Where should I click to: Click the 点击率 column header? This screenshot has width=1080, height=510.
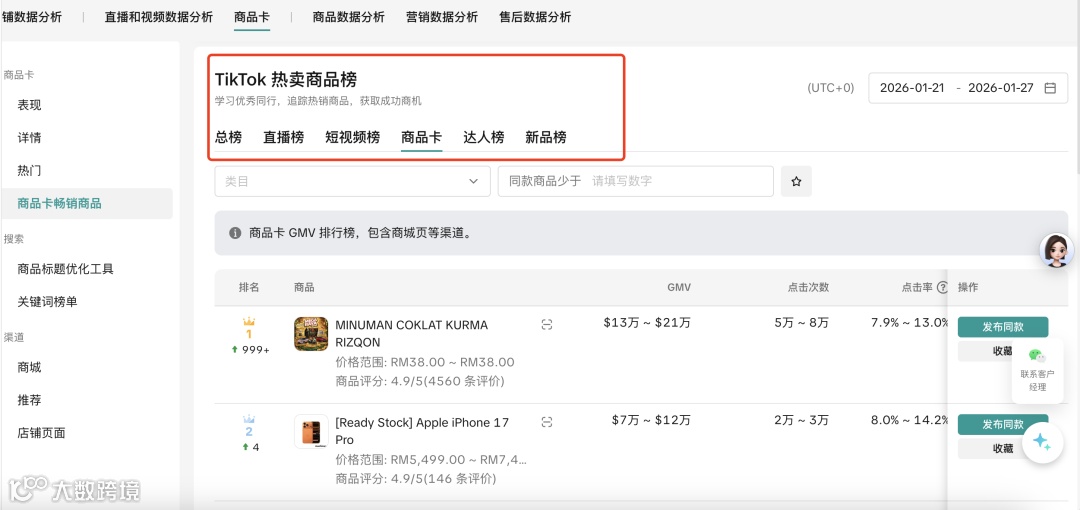pyautogui.click(x=919, y=287)
